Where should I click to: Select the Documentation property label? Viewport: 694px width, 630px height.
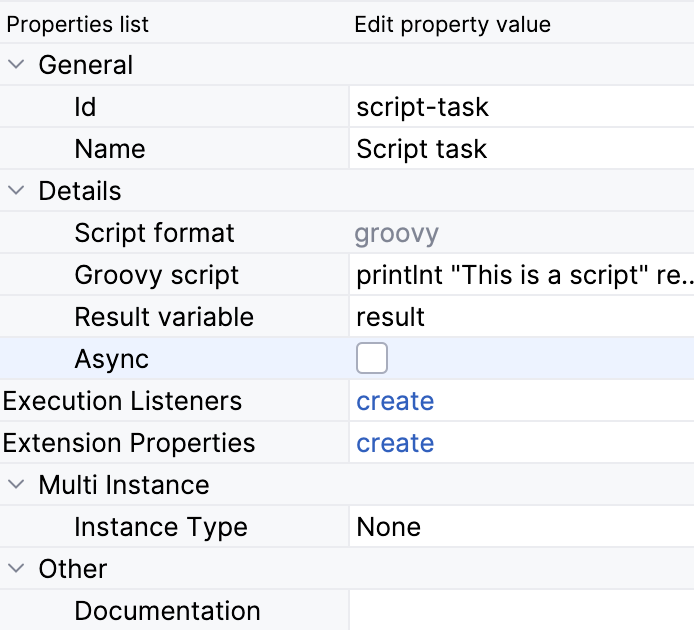(x=167, y=611)
